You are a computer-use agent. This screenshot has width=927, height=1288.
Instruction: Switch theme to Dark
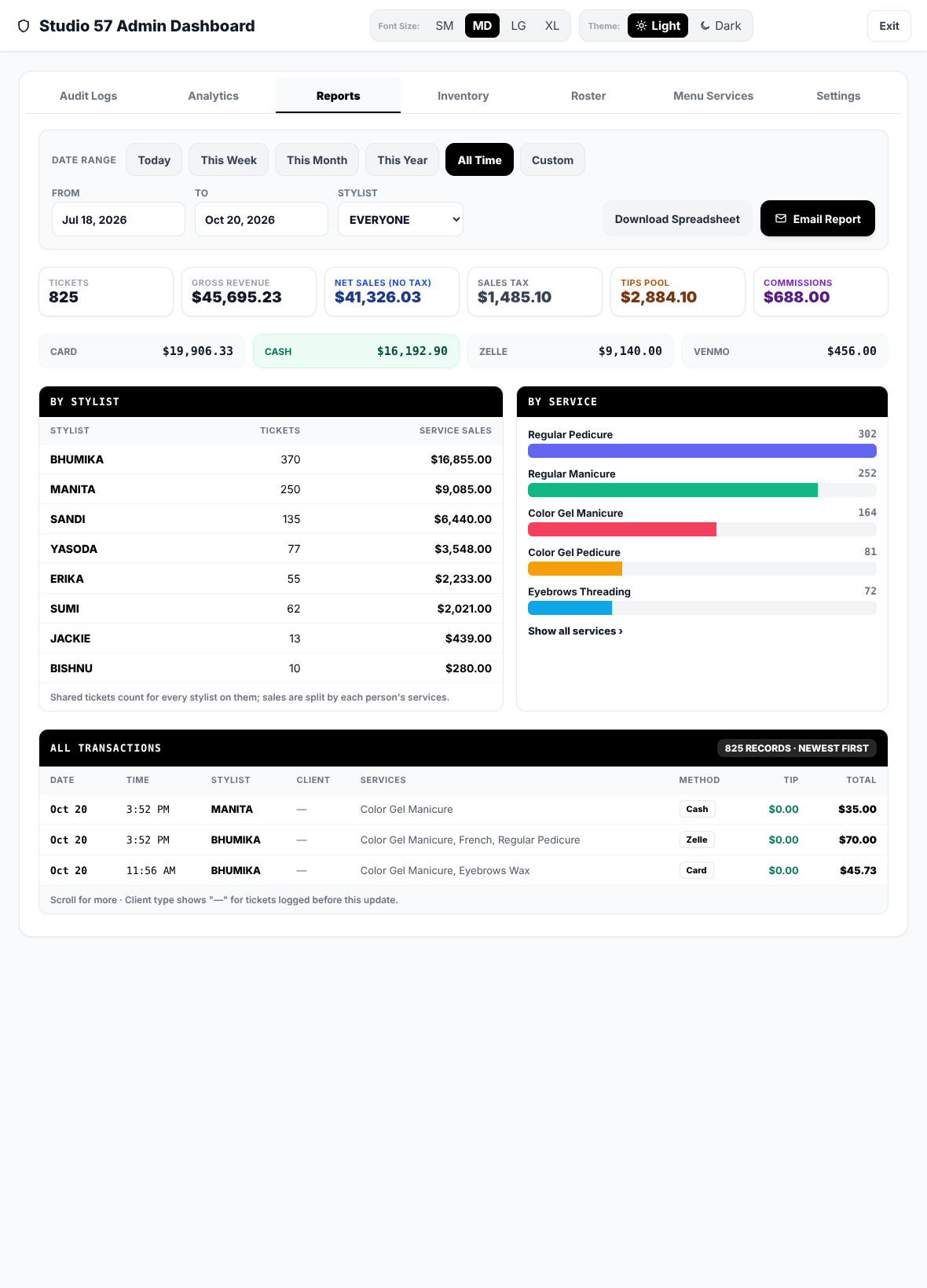pos(720,26)
